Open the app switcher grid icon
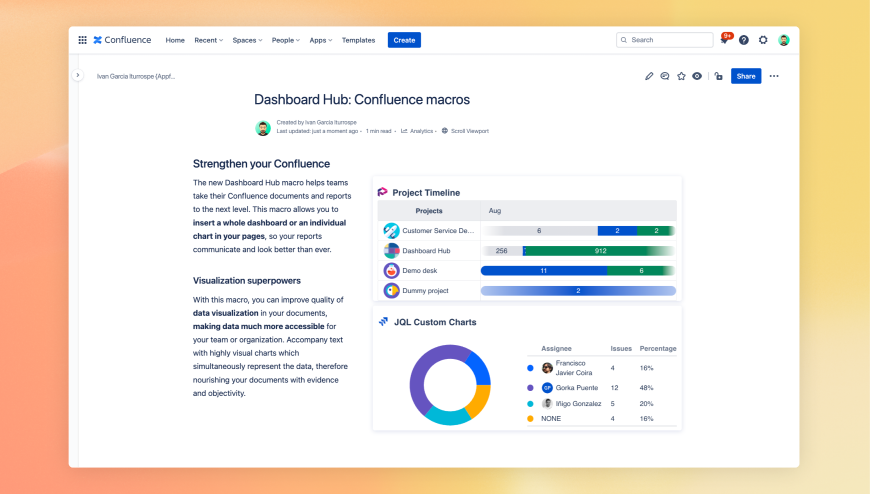 click(82, 40)
